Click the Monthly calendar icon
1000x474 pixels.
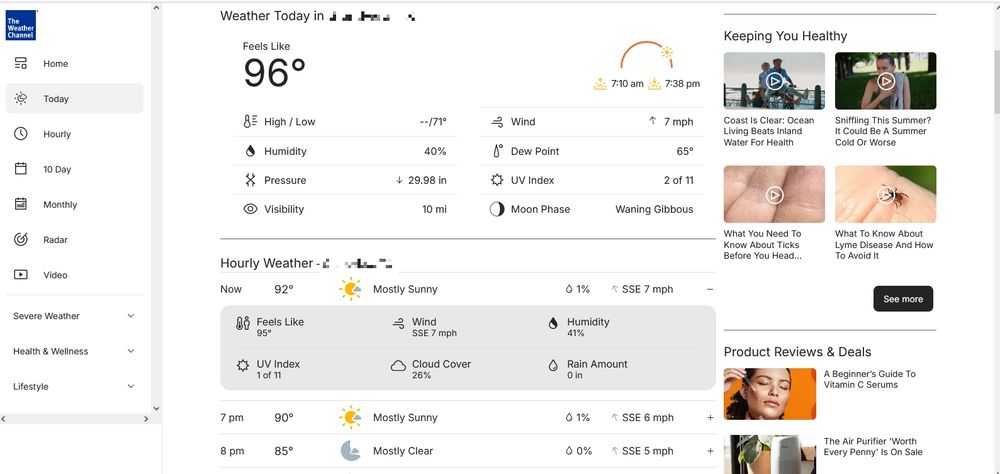click(x=20, y=204)
